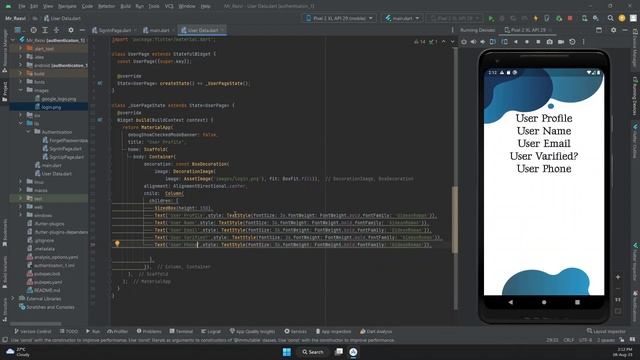
Task: Open the VCS menu
Action: (x=169, y=7)
